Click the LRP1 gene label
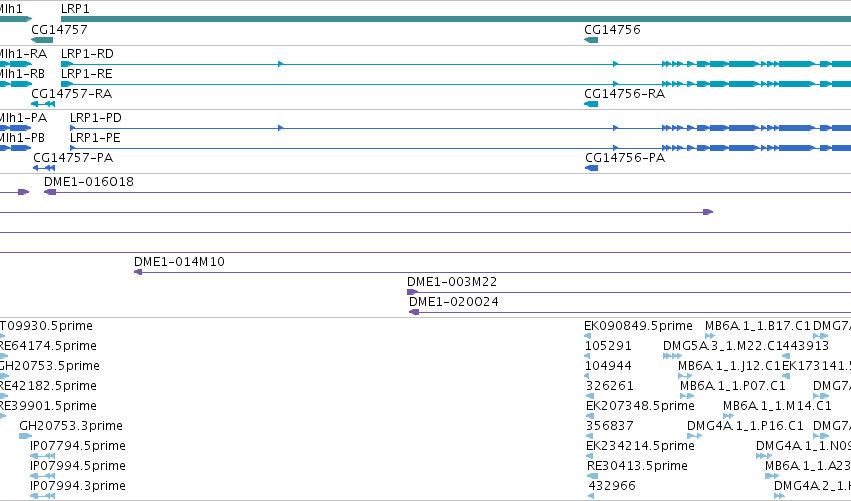The image size is (851, 501). pyautogui.click(x=75, y=9)
